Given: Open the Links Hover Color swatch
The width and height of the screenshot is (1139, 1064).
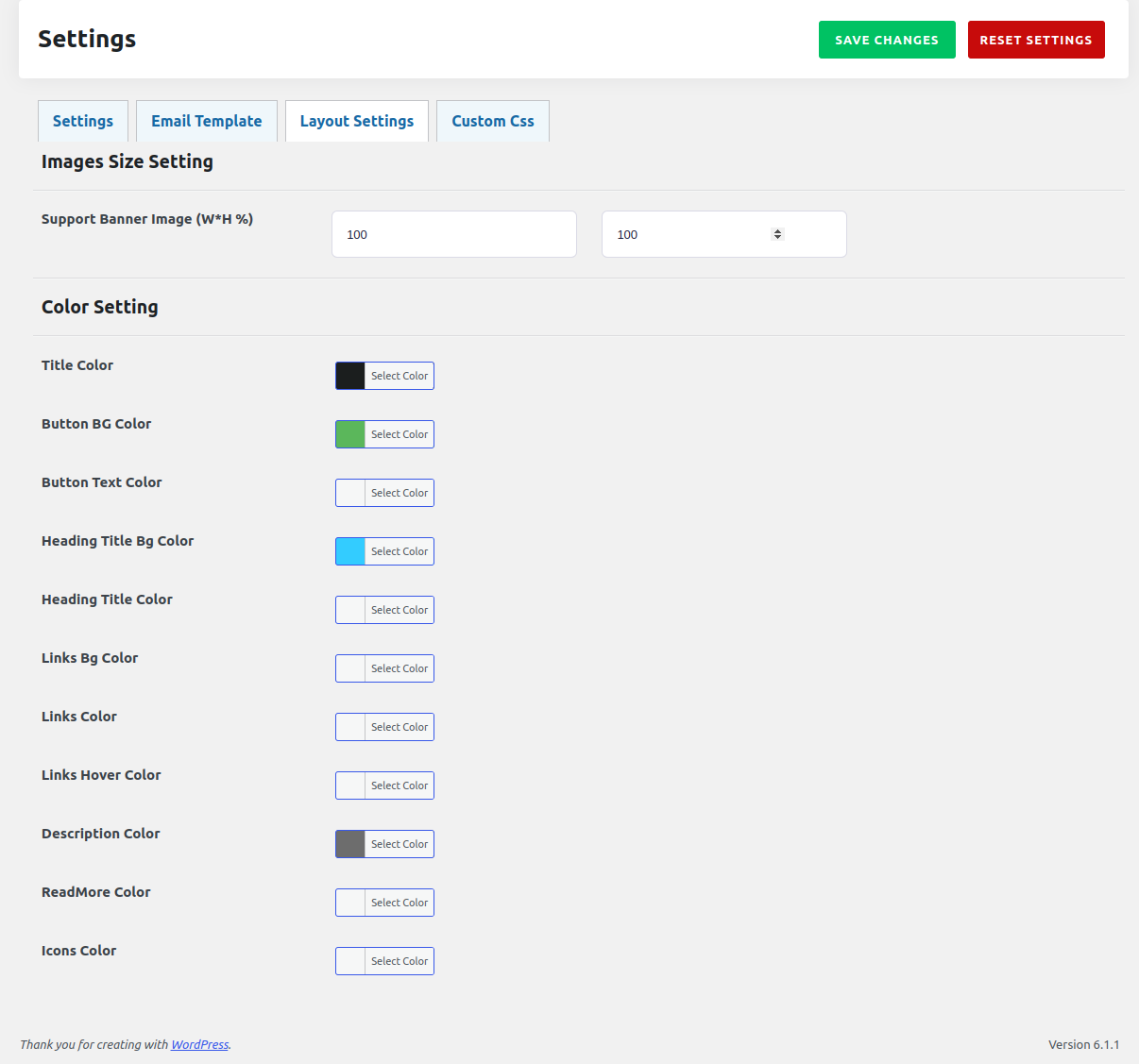Looking at the screenshot, I should (x=350, y=785).
